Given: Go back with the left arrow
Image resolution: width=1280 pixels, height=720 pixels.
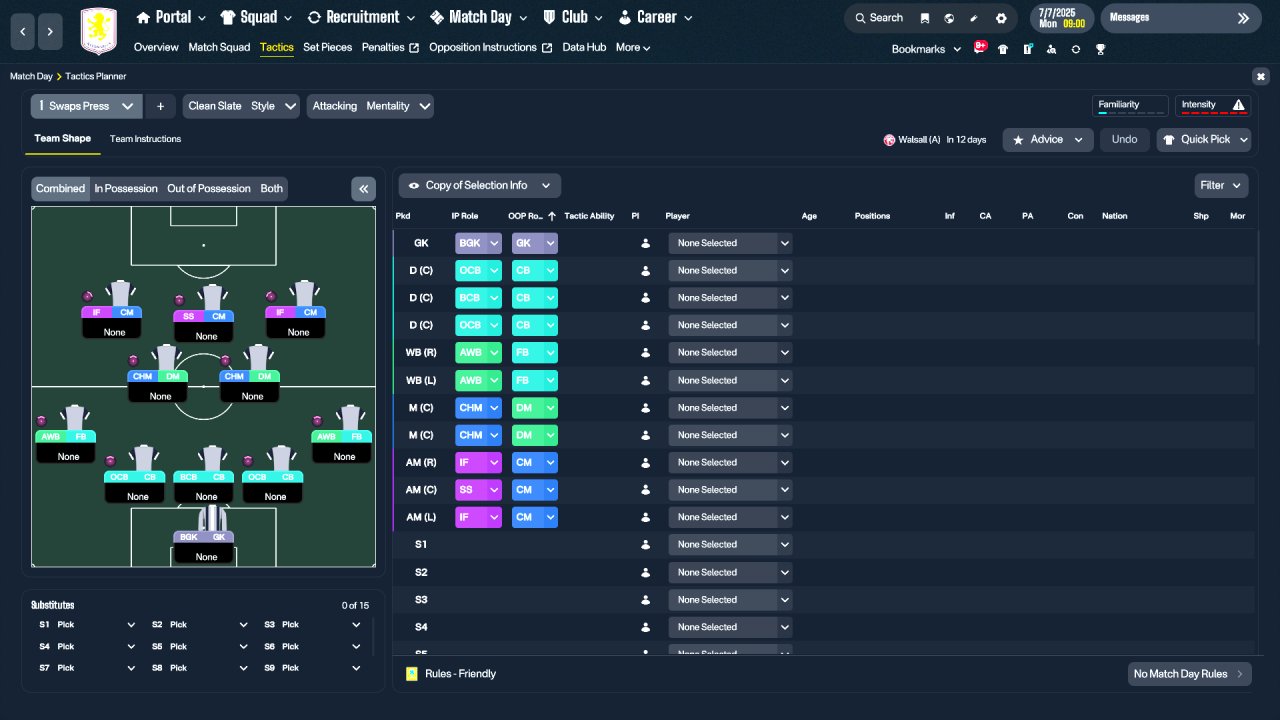Looking at the screenshot, I should (23, 32).
